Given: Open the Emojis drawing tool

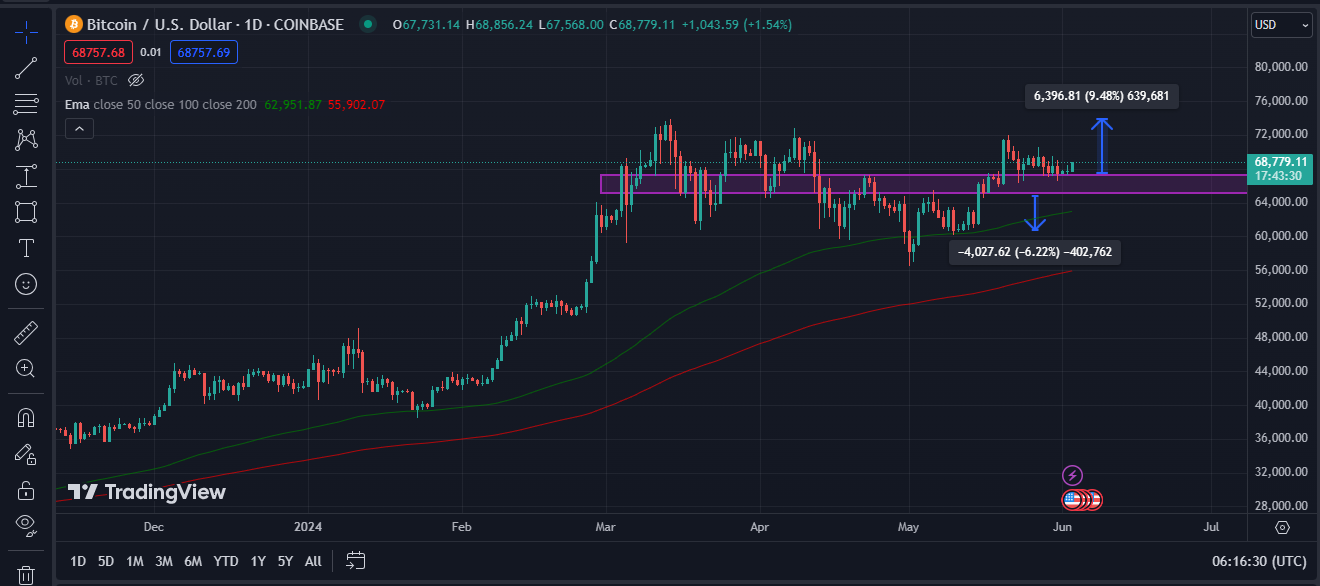Looking at the screenshot, I should (26, 284).
